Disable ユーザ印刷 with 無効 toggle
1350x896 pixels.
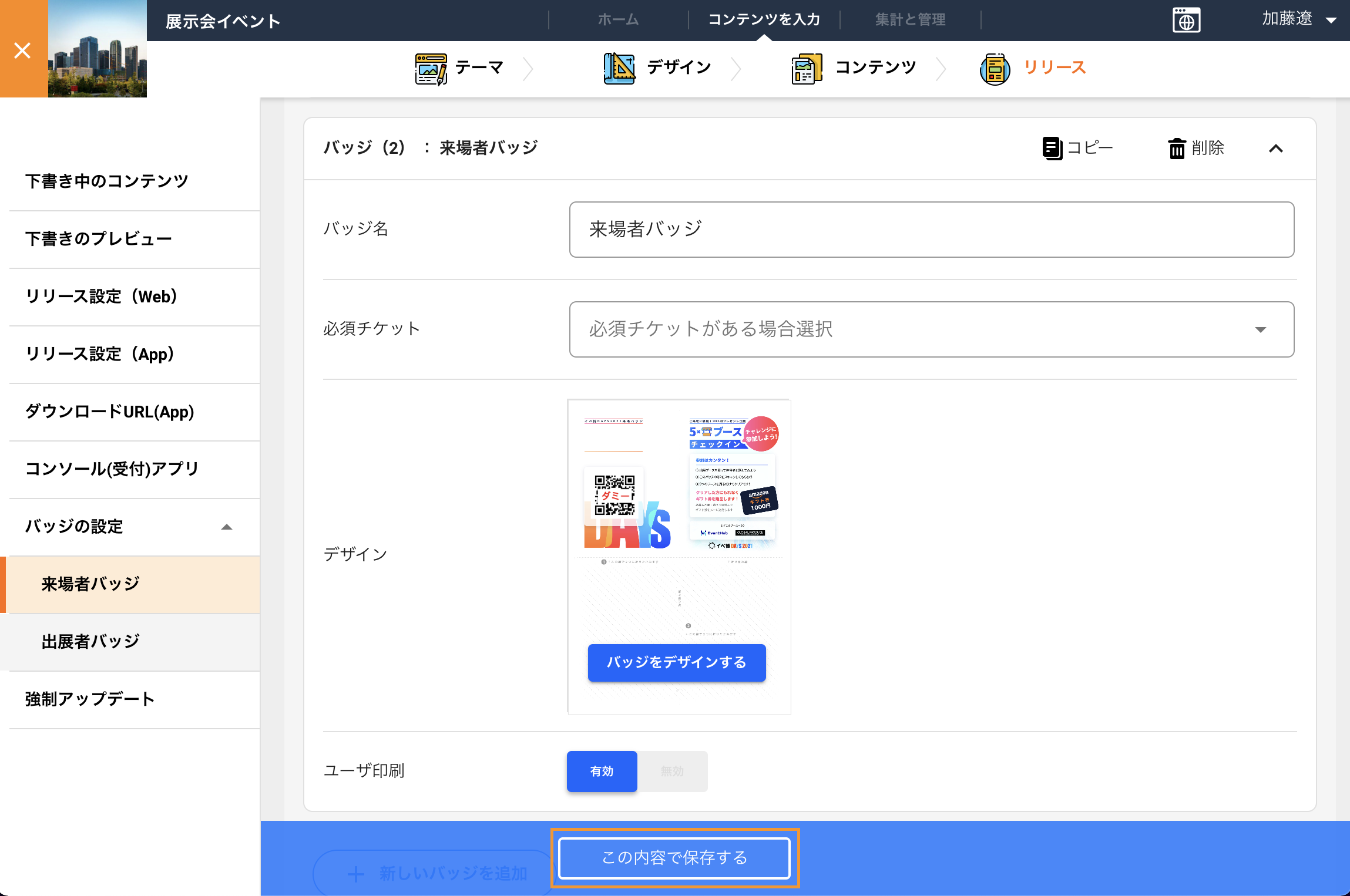[672, 771]
